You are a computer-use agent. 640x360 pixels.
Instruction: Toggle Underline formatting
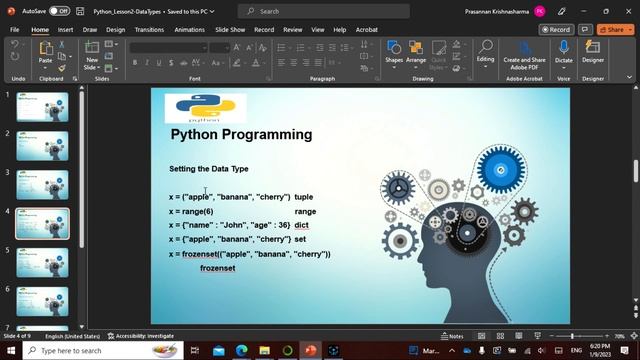[x=159, y=63]
